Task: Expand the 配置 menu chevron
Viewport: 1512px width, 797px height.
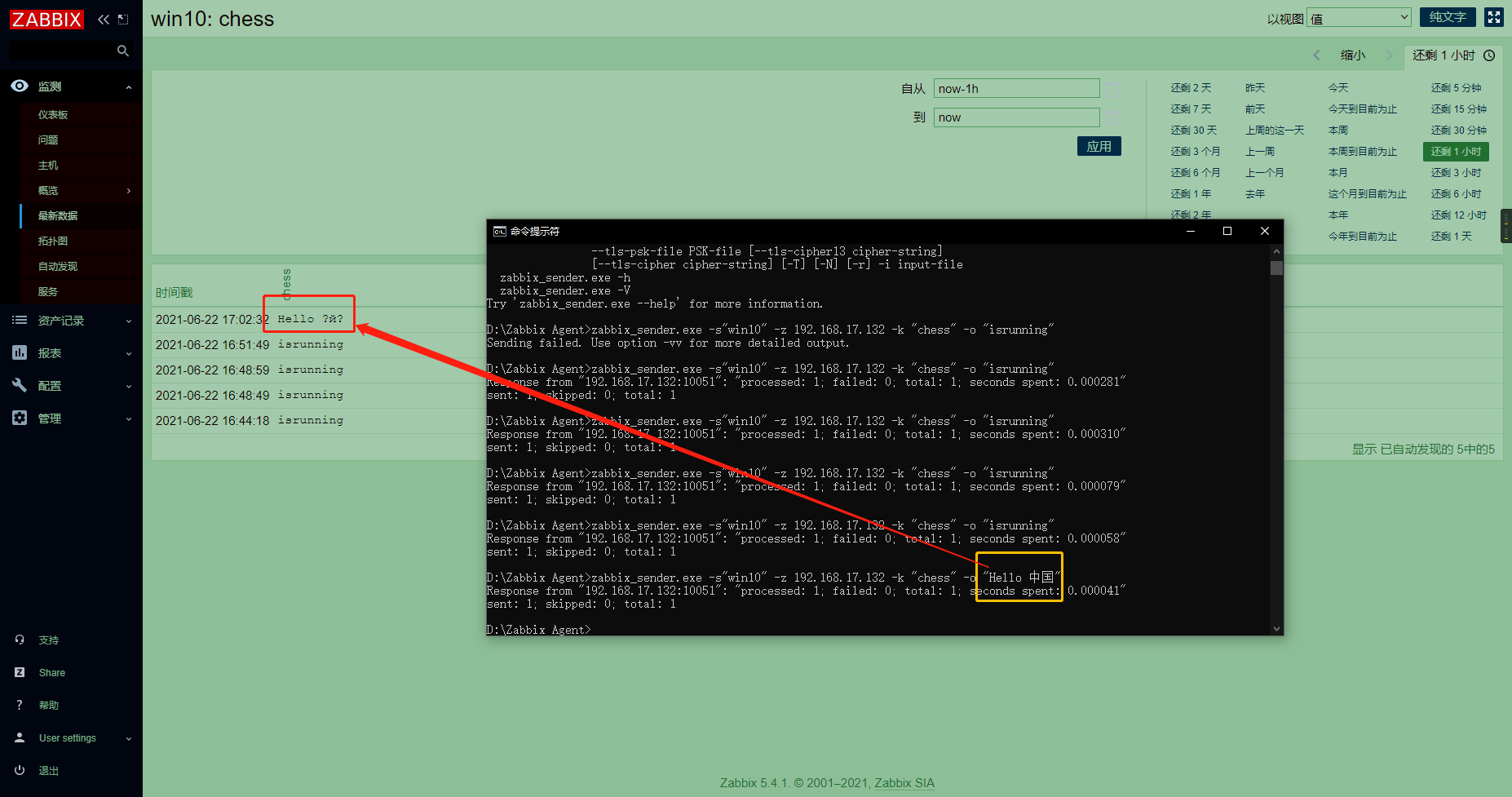Action: click(129, 387)
